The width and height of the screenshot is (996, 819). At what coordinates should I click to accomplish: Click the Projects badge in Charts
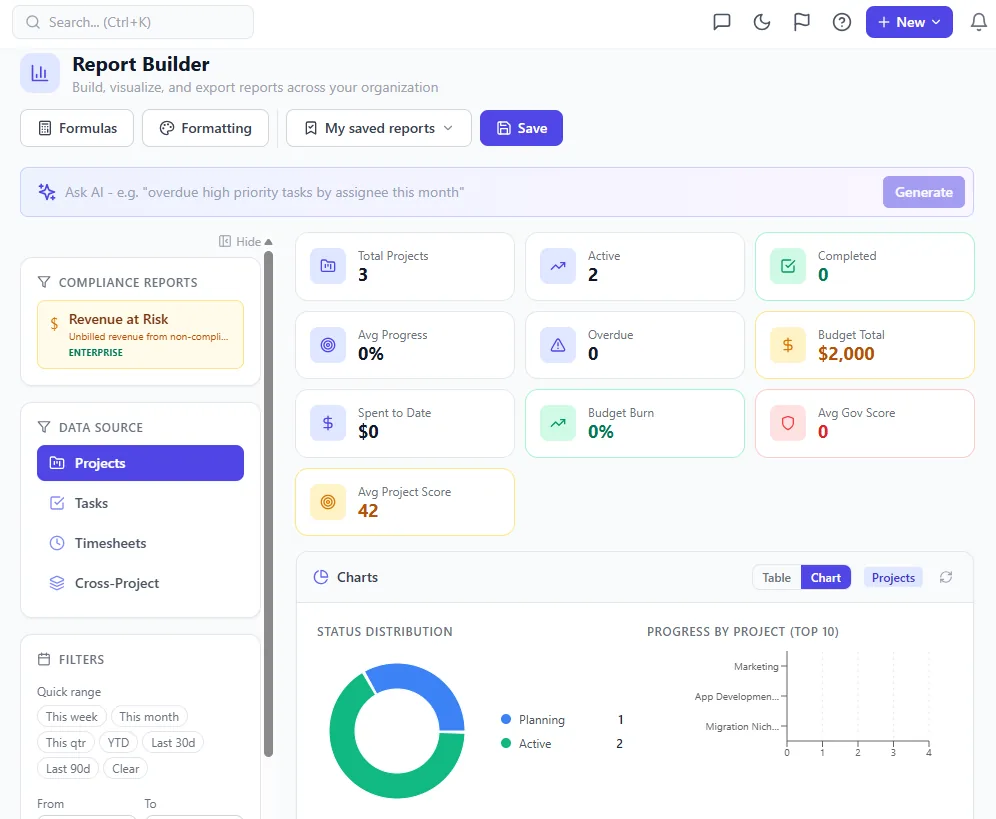point(893,578)
